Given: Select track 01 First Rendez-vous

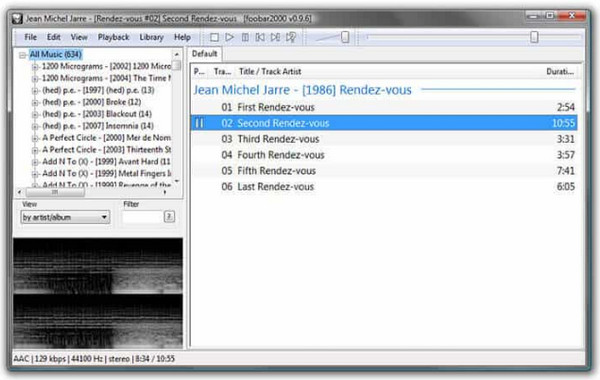Looking at the screenshot, I should coord(384,107).
